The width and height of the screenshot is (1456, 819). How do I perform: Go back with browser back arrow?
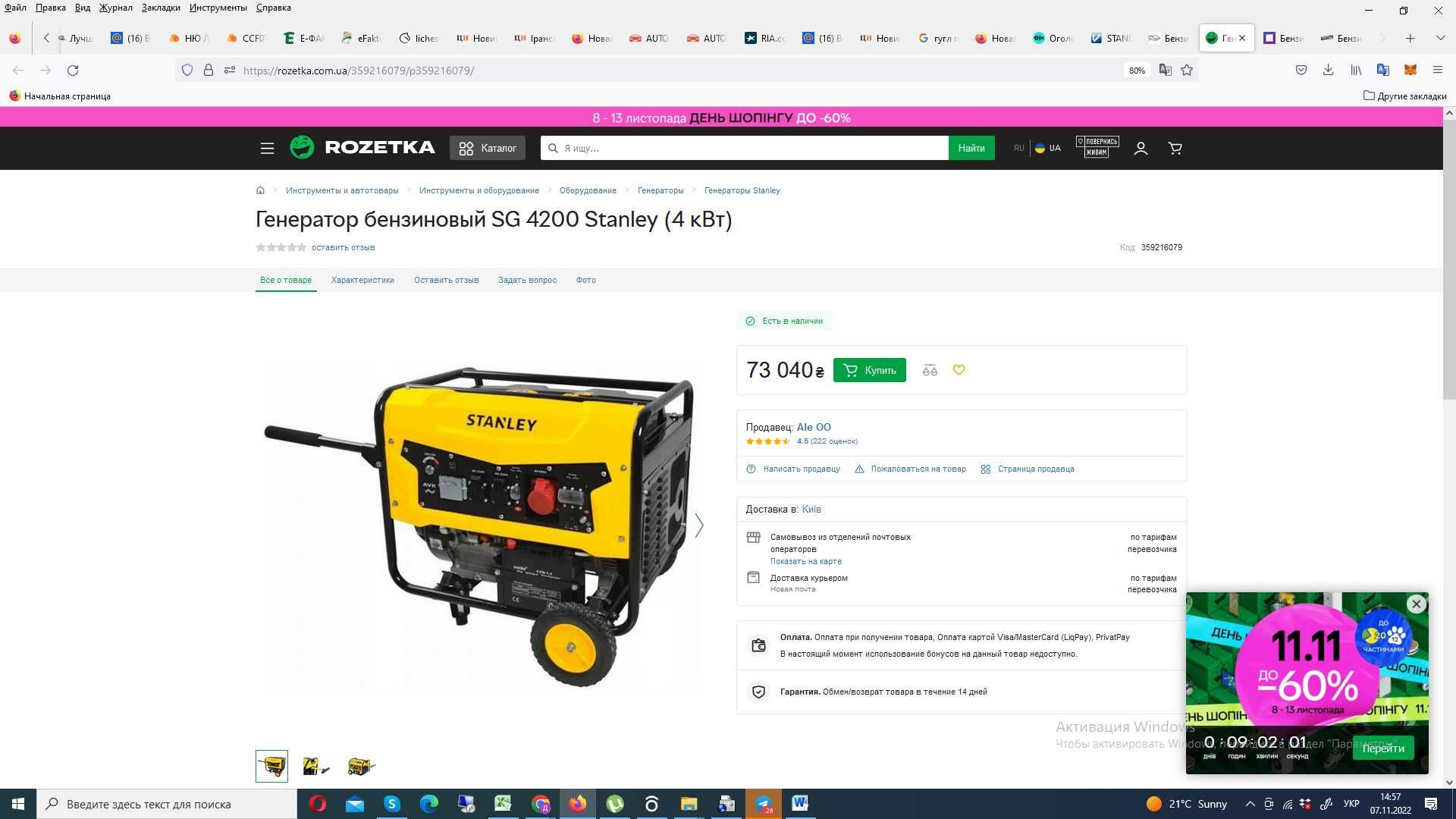[x=18, y=71]
